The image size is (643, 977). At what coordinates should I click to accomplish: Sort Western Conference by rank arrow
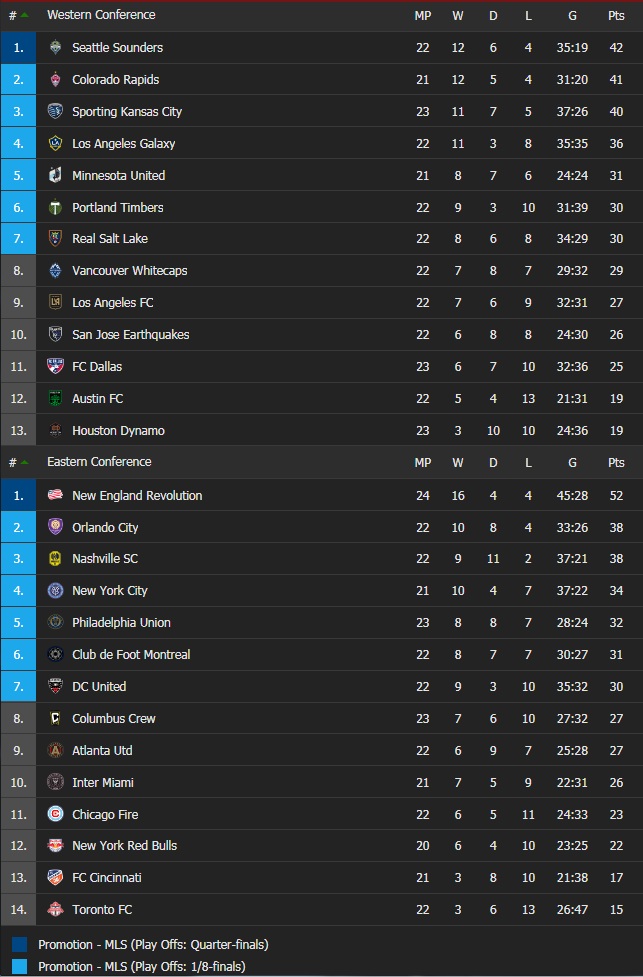(25, 15)
